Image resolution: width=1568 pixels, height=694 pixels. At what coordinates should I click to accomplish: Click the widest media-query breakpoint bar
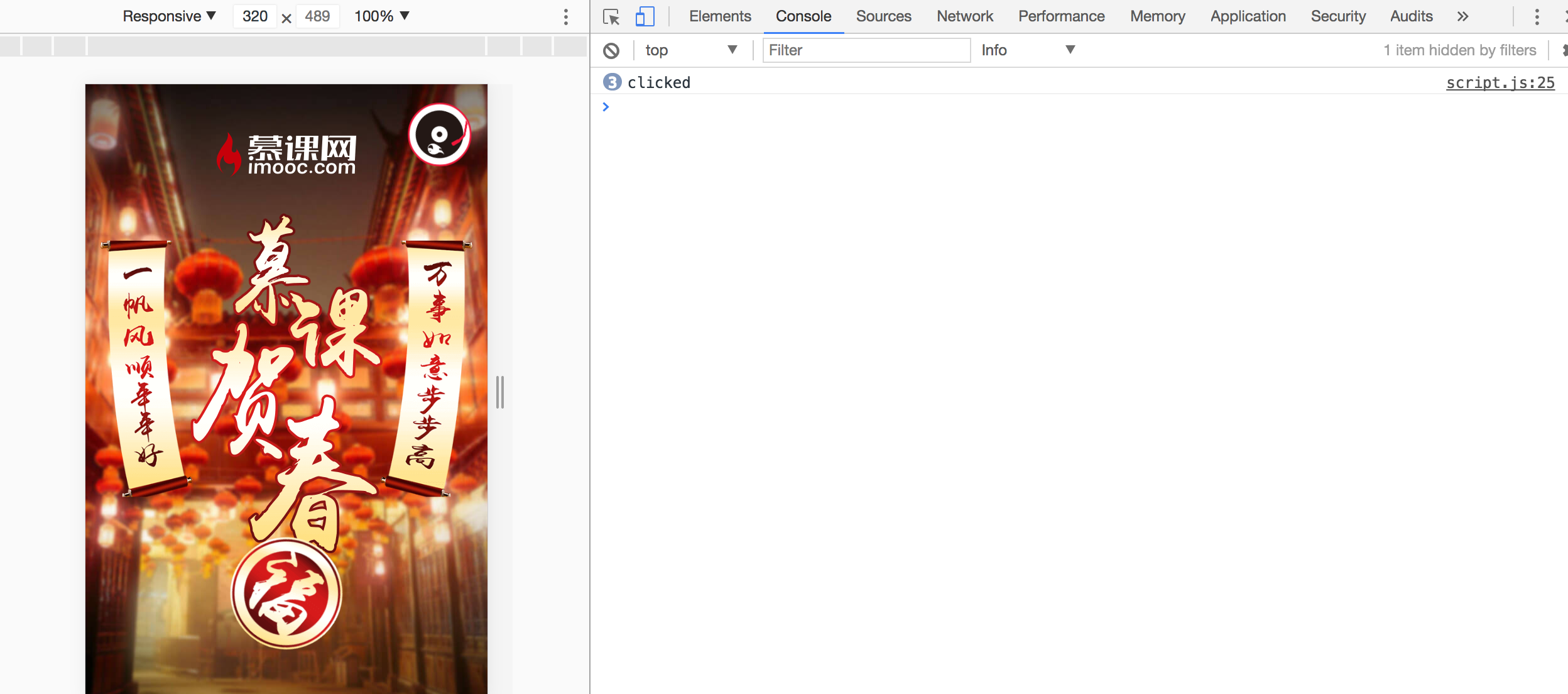286,46
